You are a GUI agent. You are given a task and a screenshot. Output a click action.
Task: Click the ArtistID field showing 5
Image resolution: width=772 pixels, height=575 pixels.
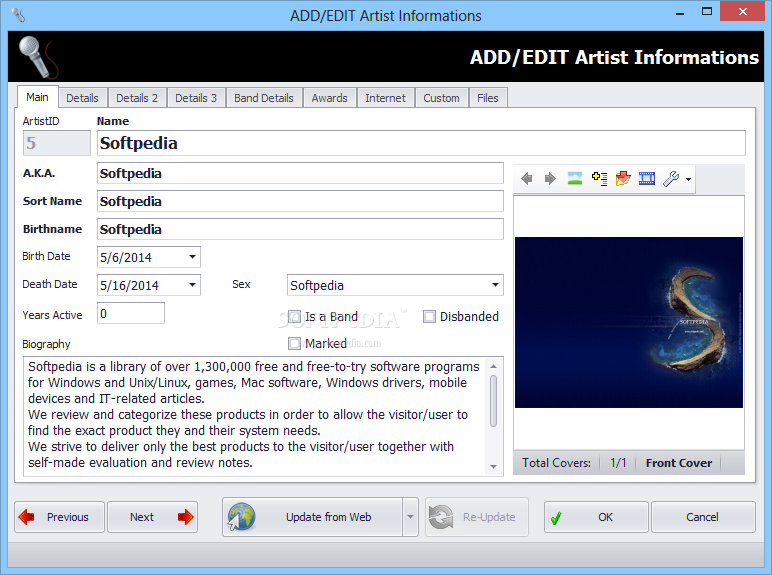click(57, 143)
